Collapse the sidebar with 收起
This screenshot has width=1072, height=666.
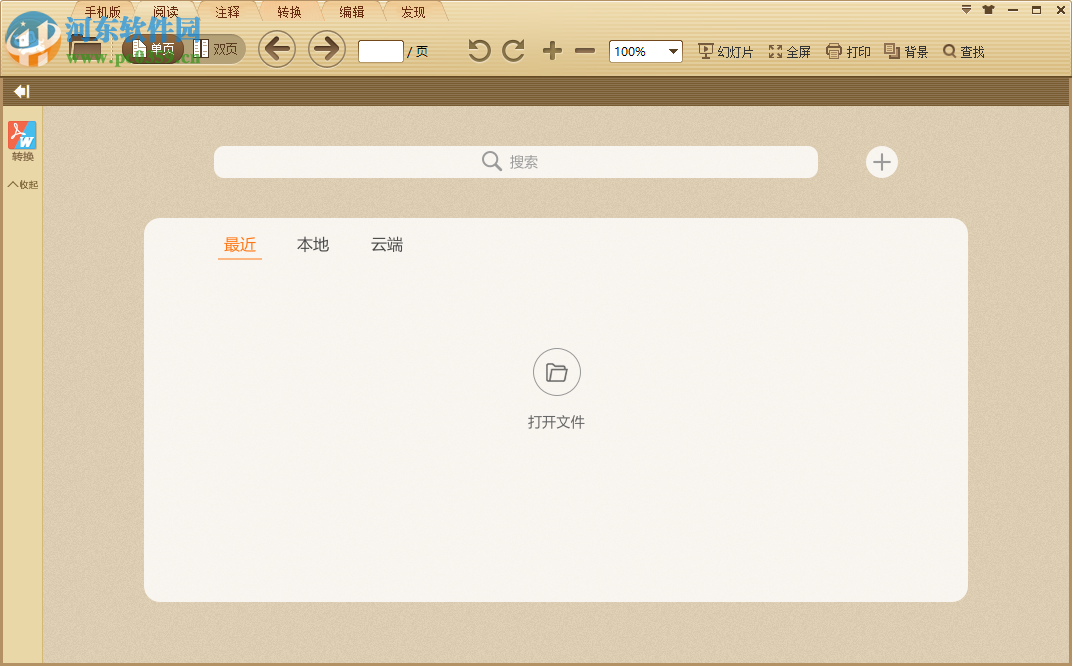pyautogui.click(x=22, y=184)
